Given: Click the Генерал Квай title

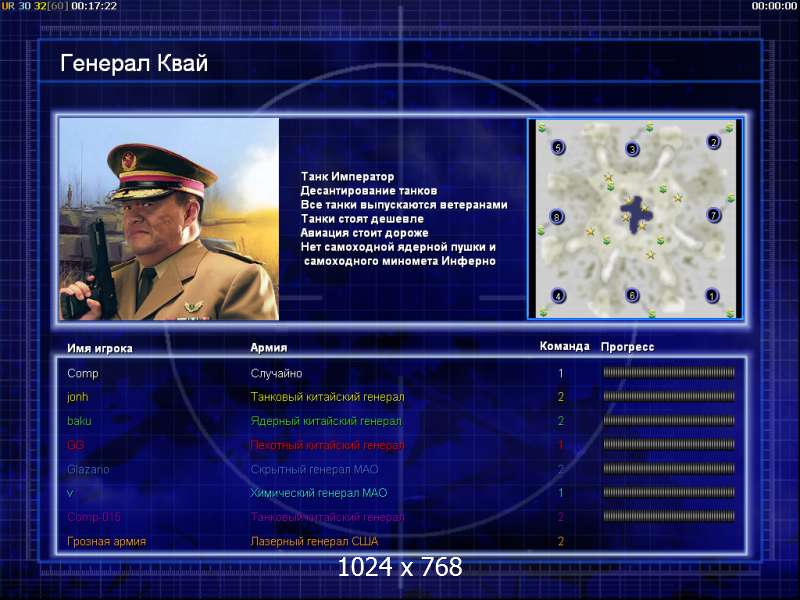Looking at the screenshot, I should pos(134,63).
